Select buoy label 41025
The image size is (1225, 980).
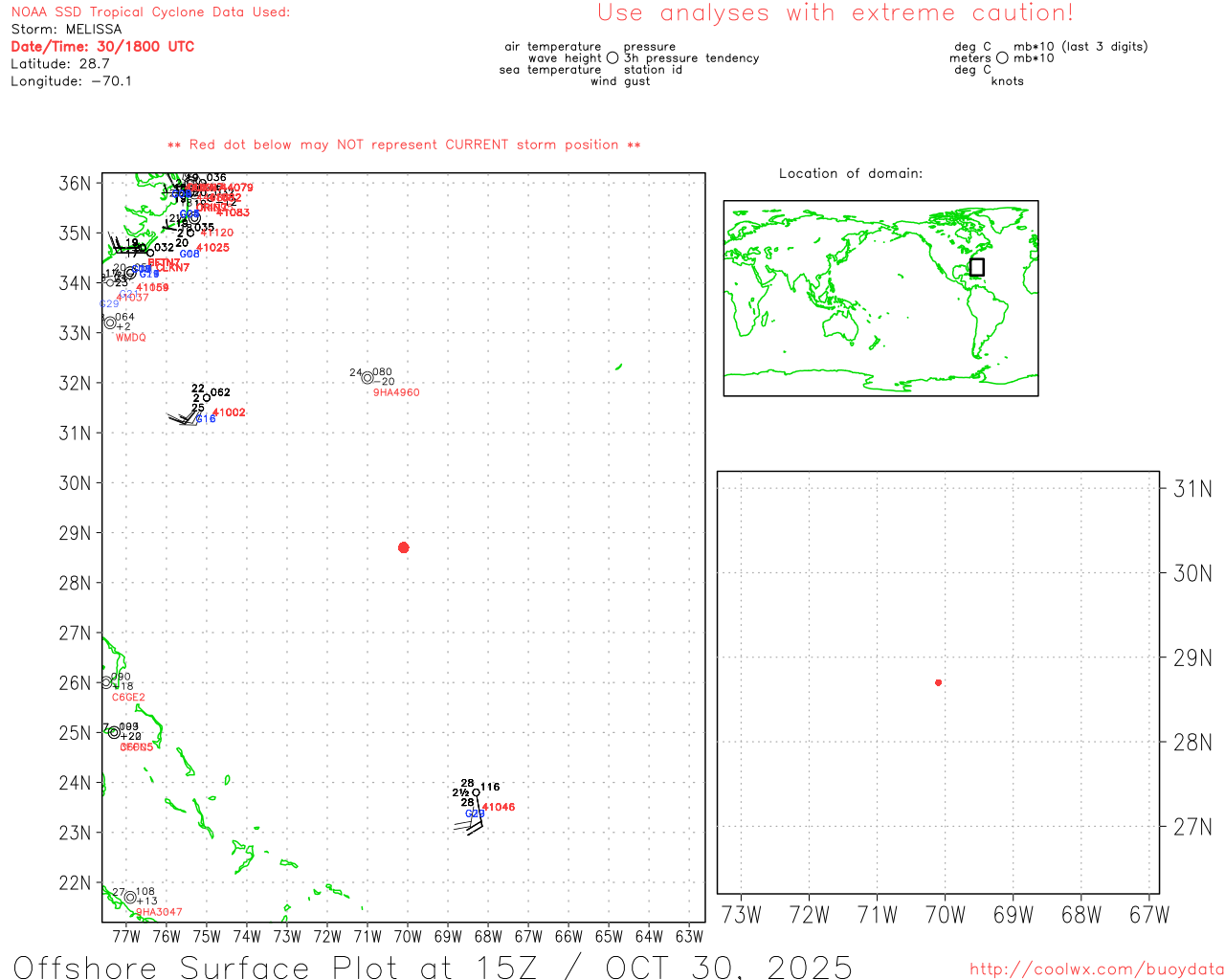(x=213, y=248)
